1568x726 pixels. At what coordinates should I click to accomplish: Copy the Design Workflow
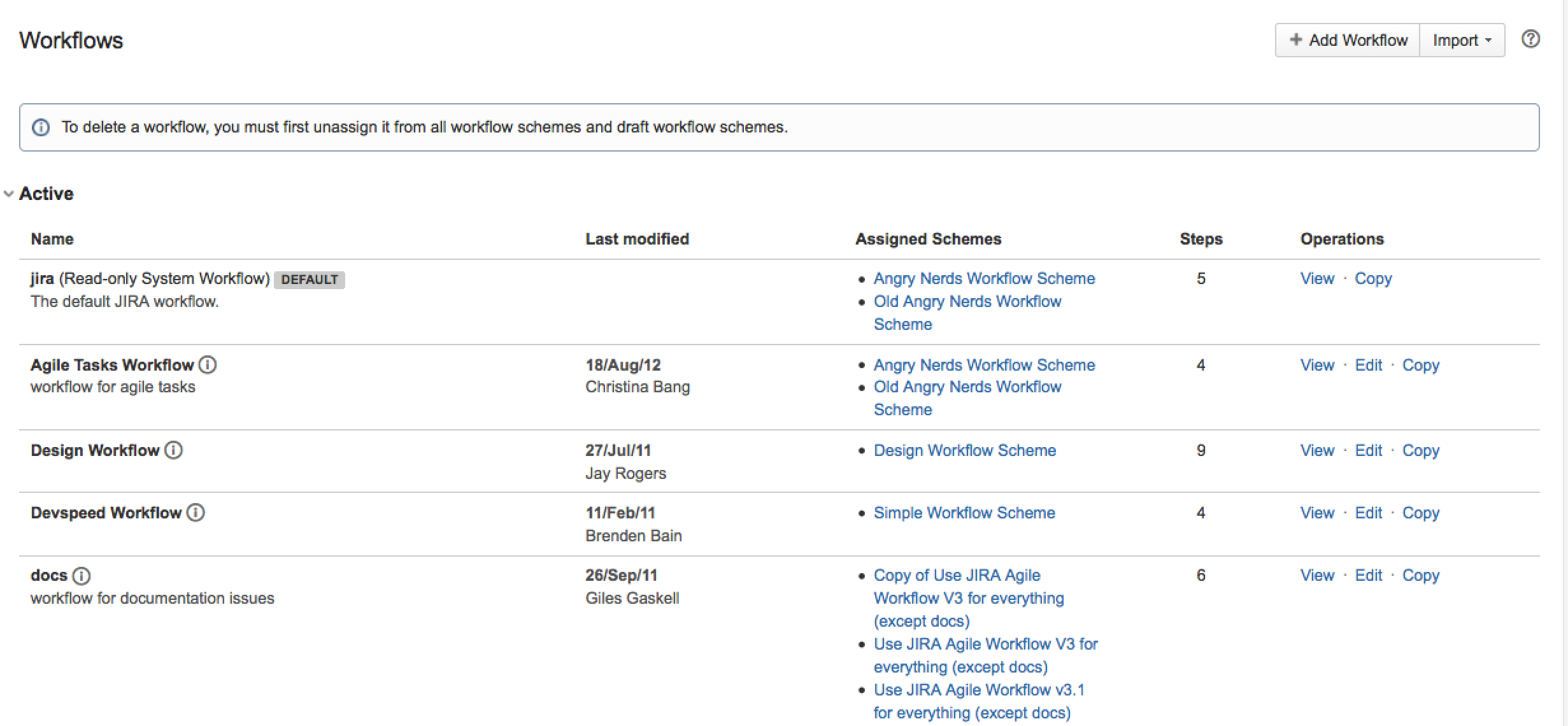point(1421,451)
